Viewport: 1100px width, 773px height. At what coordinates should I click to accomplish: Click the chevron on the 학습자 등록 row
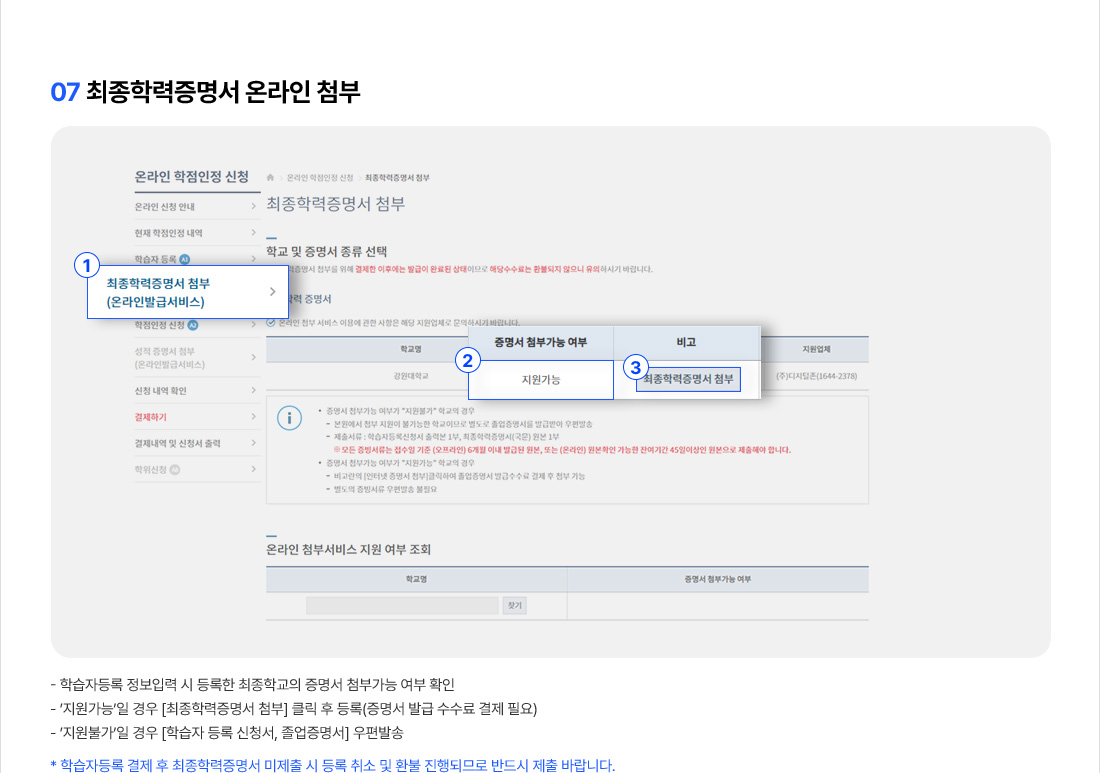pos(254,259)
